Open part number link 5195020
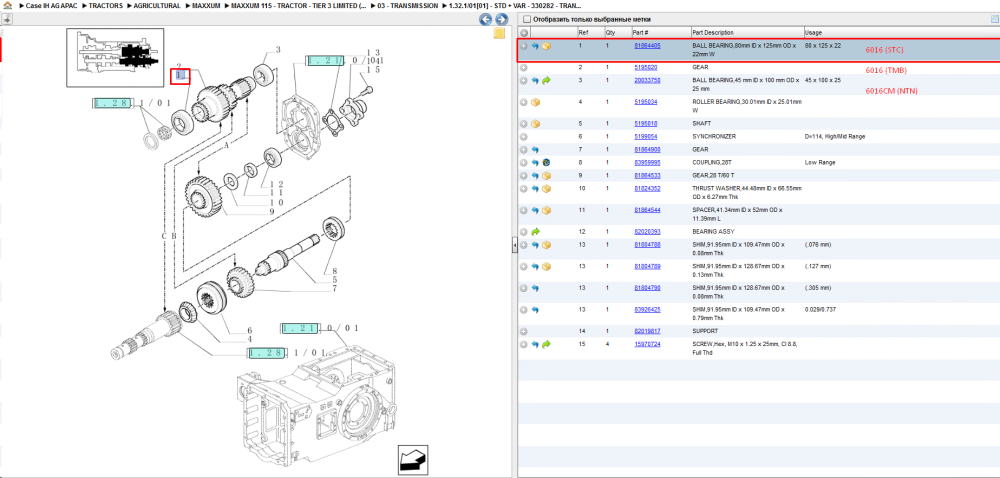This screenshot has width=1000, height=478. click(x=645, y=68)
